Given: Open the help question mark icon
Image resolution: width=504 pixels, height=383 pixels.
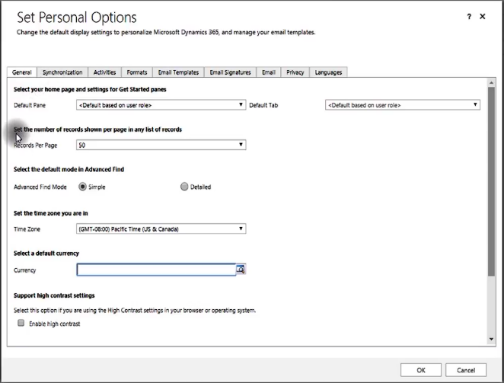Looking at the screenshot, I should click(x=469, y=16).
